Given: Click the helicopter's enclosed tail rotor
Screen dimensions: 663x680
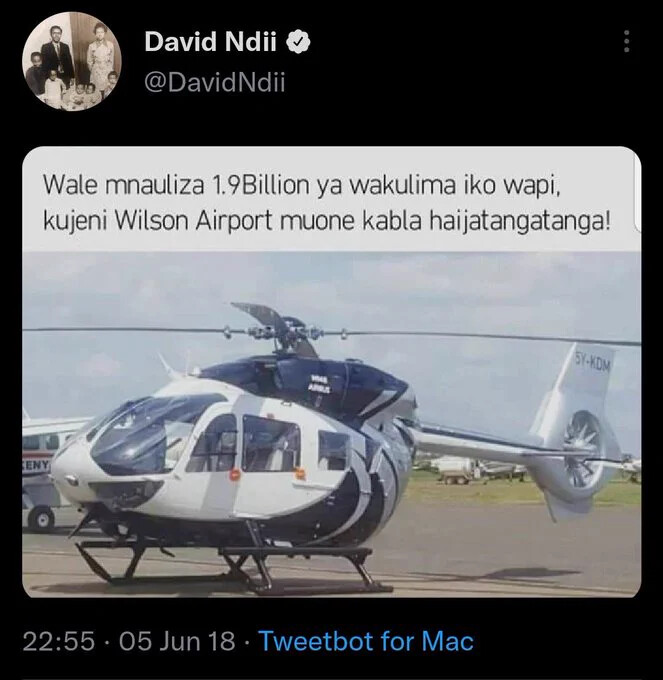Looking at the screenshot, I should coord(583,453).
